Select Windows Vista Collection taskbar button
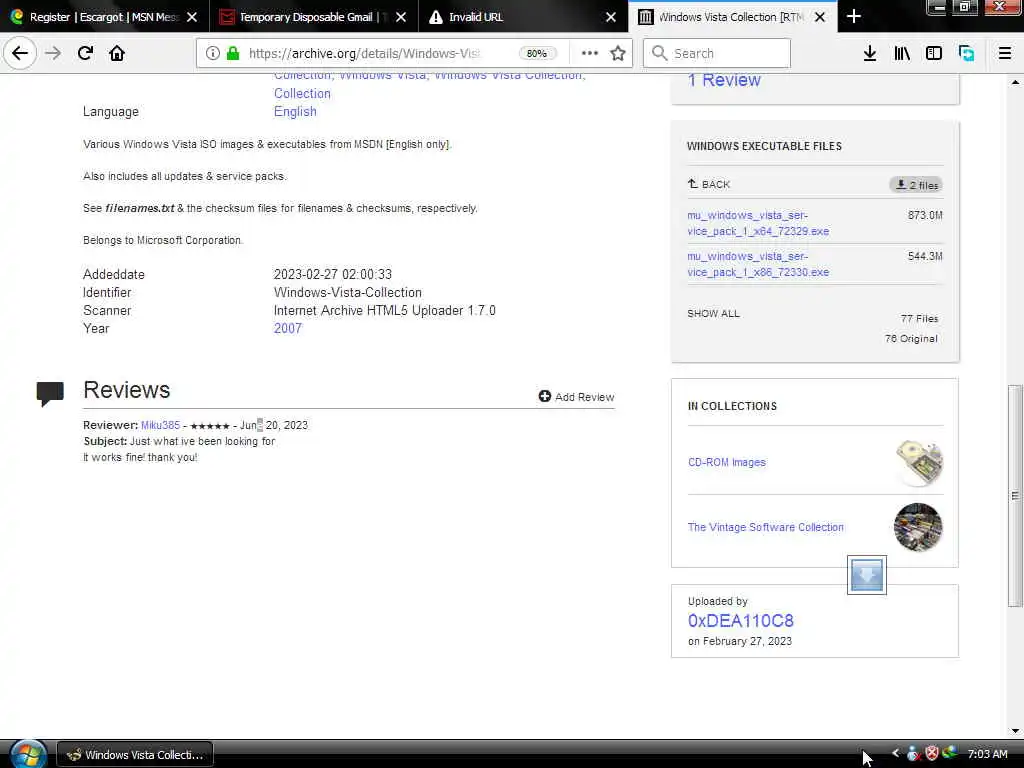This screenshot has height=768, width=1024. [x=135, y=755]
